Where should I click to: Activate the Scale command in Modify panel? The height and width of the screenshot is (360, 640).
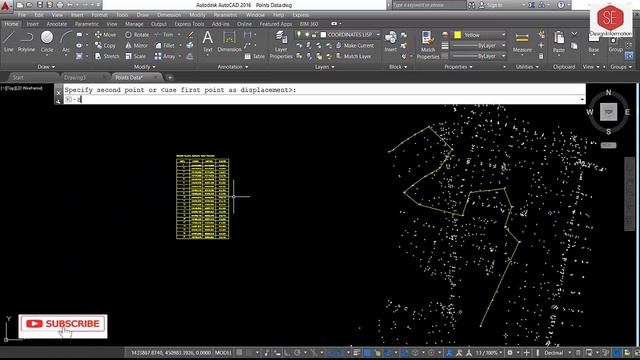(136, 56)
